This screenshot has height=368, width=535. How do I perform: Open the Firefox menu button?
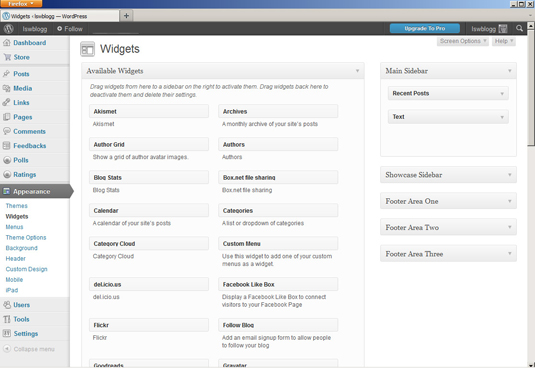coord(21,4)
